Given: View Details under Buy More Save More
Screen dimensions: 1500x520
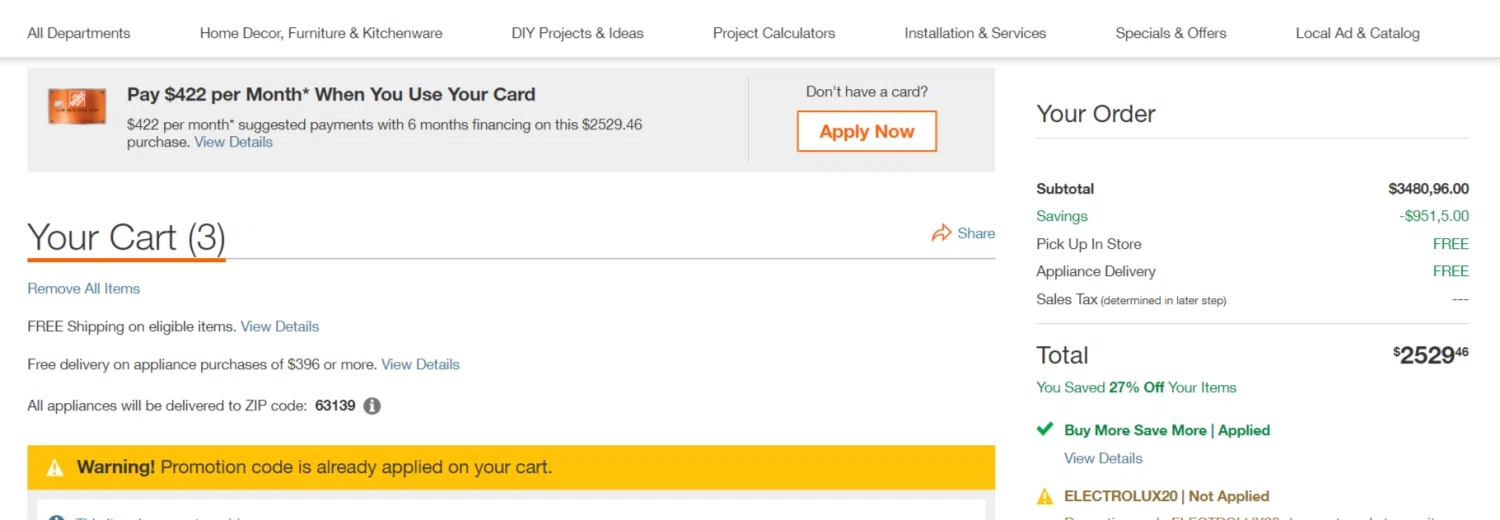Looking at the screenshot, I should pyautogui.click(x=1103, y=458).
